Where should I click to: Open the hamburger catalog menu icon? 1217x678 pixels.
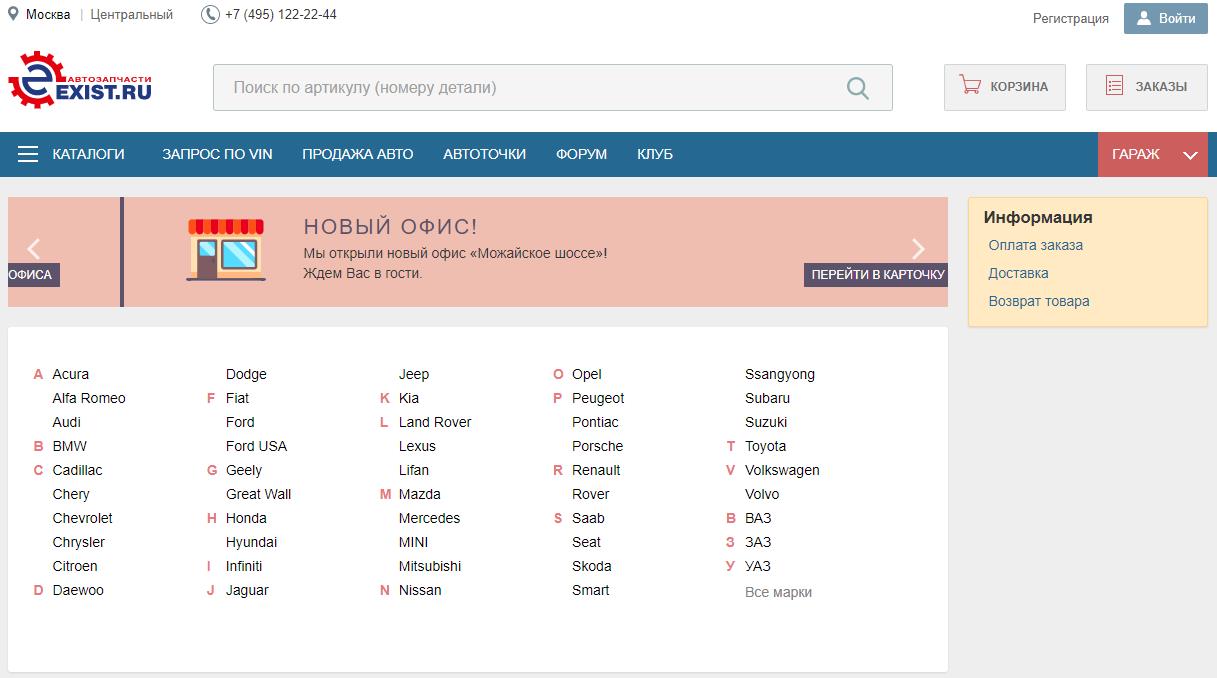(28, 154)
